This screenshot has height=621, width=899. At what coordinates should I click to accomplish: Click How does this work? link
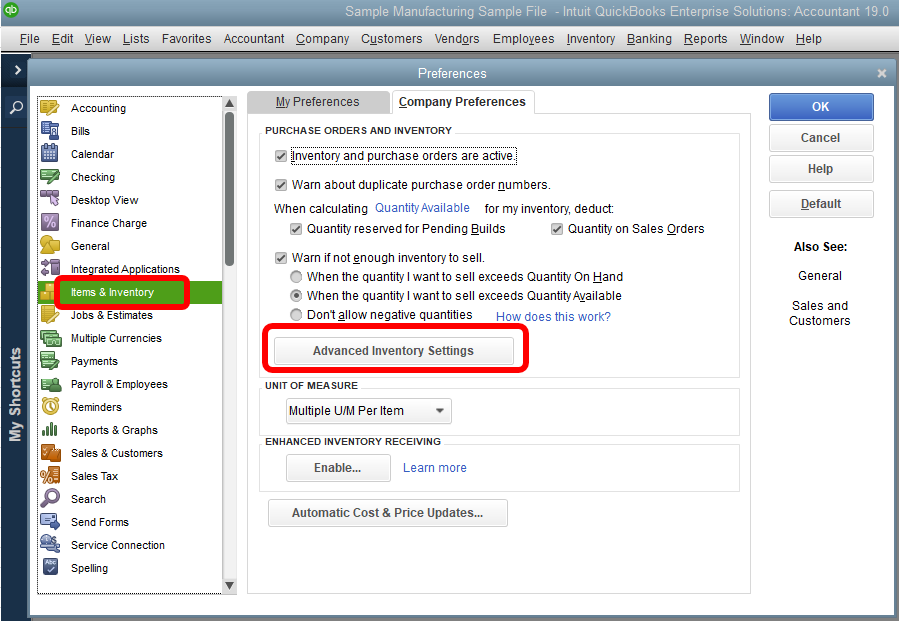(553, 317)
